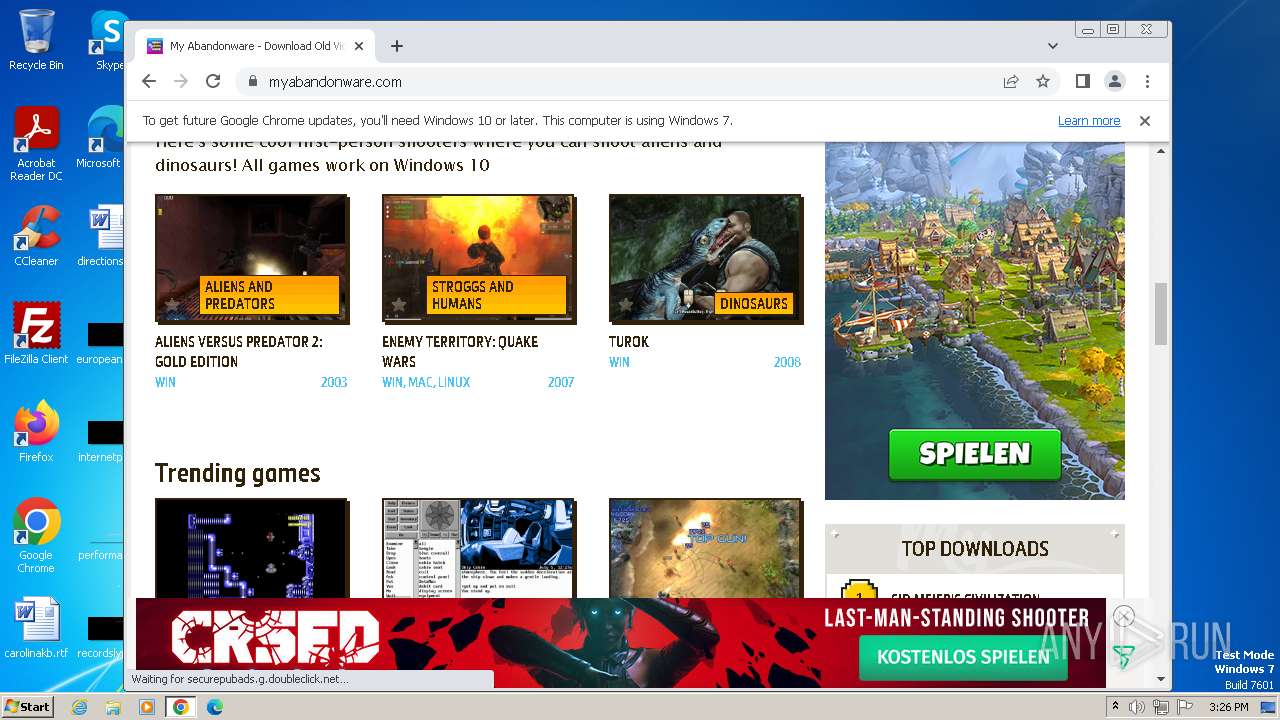Viewport: 1280px width, 720px height.
Task: Open CCleaner desktop shortcut
Action: pos(36,236)
